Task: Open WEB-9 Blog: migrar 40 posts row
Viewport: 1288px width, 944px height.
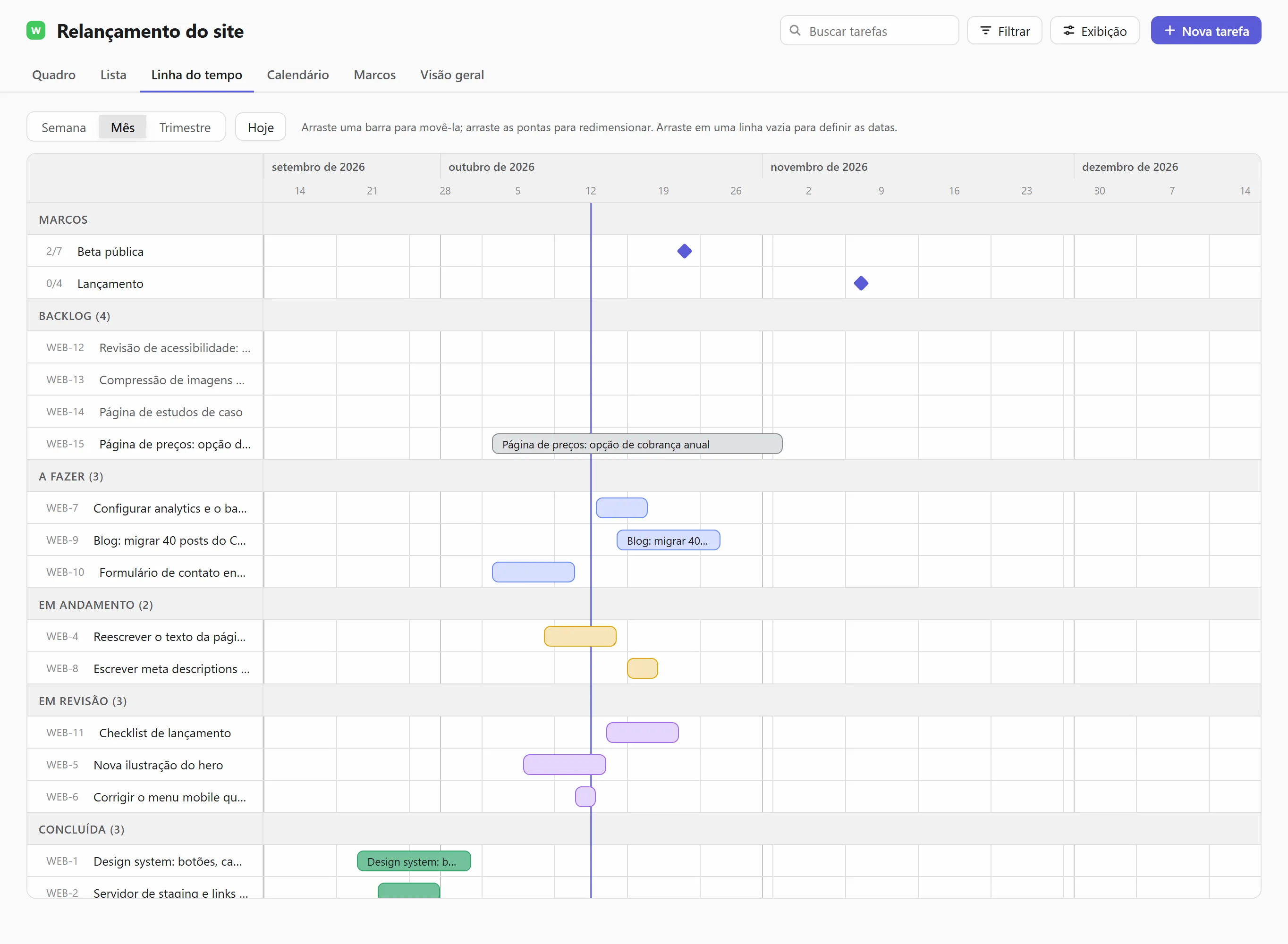Action: pyautogui.click(x=145, y=540)
